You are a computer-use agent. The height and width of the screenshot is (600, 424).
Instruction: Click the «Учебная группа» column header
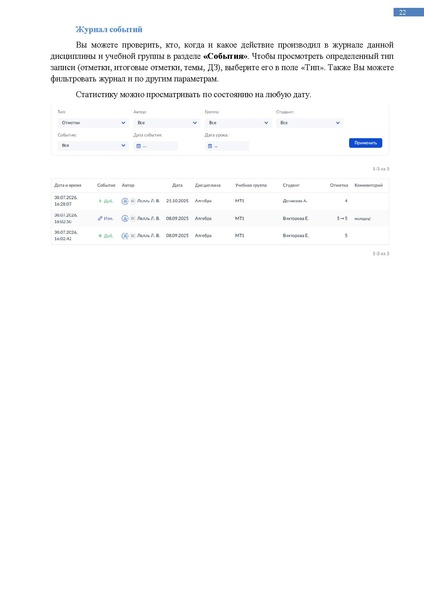point(251,185)
